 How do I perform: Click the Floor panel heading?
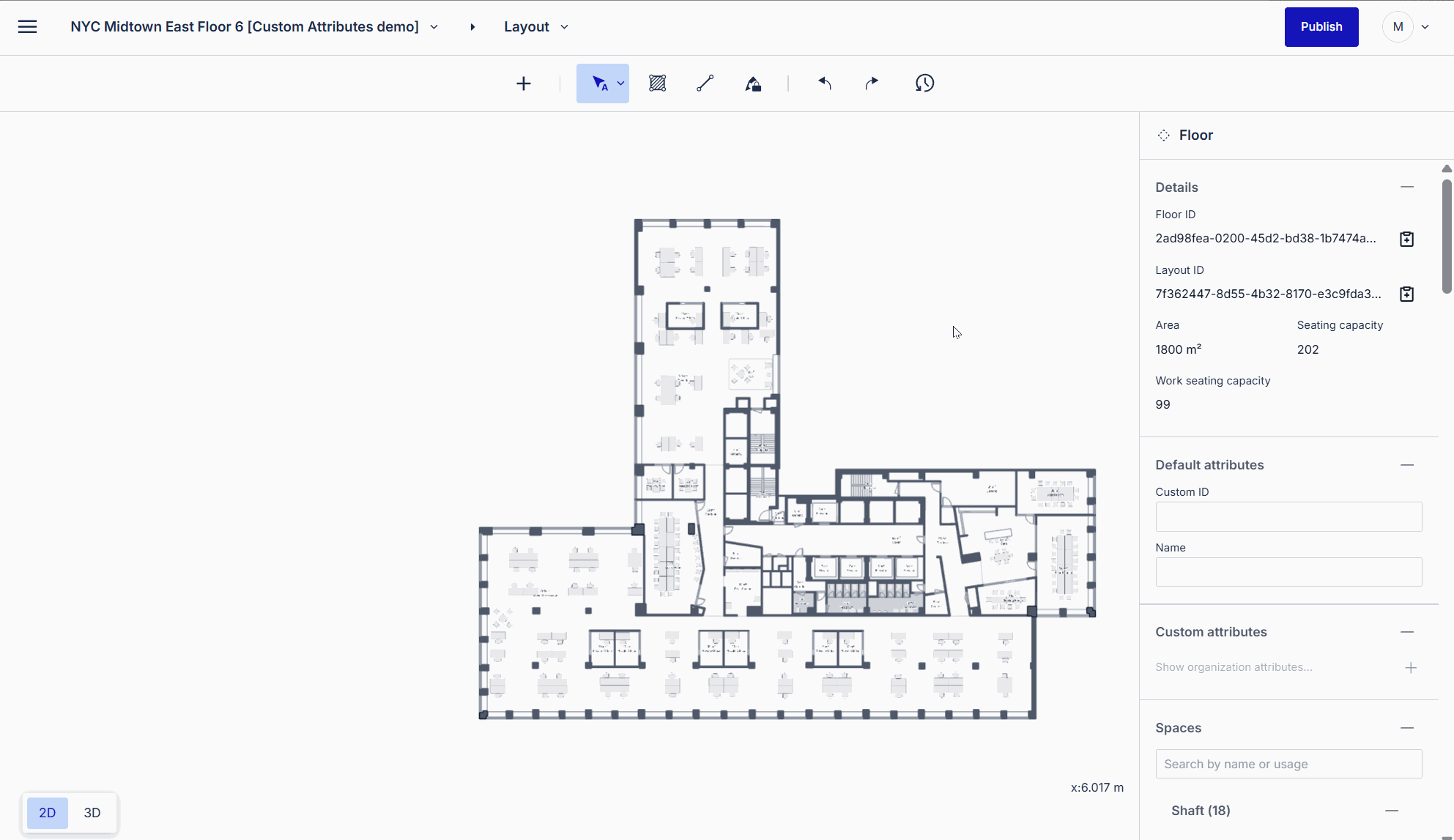click(x=1195, y=135)
